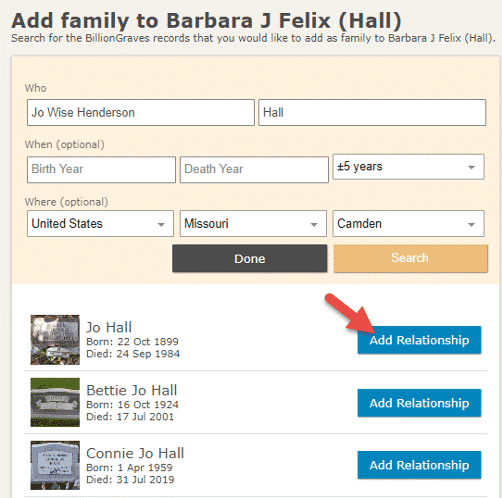Click the Done button
This screenshot has width=502, height=498.
click(x=250, y=258)
